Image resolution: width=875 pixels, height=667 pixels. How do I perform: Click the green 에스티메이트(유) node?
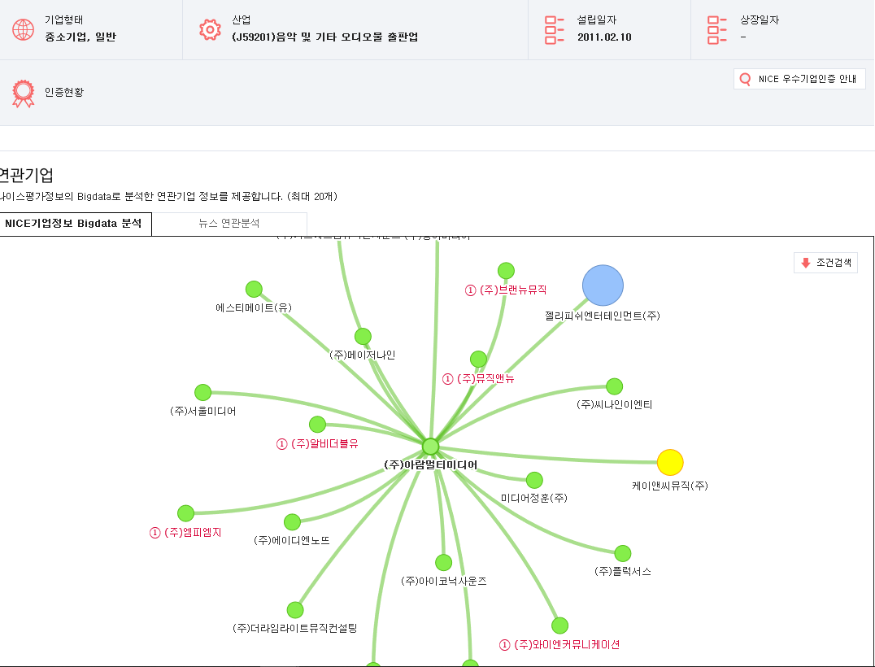tap(254, 289)
